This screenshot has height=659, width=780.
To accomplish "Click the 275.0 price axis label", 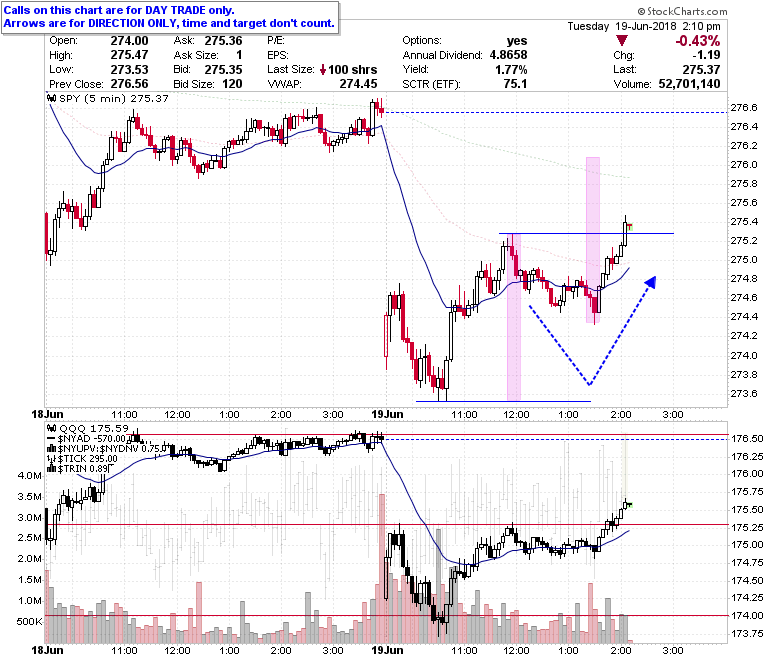I will pos(744,260).
